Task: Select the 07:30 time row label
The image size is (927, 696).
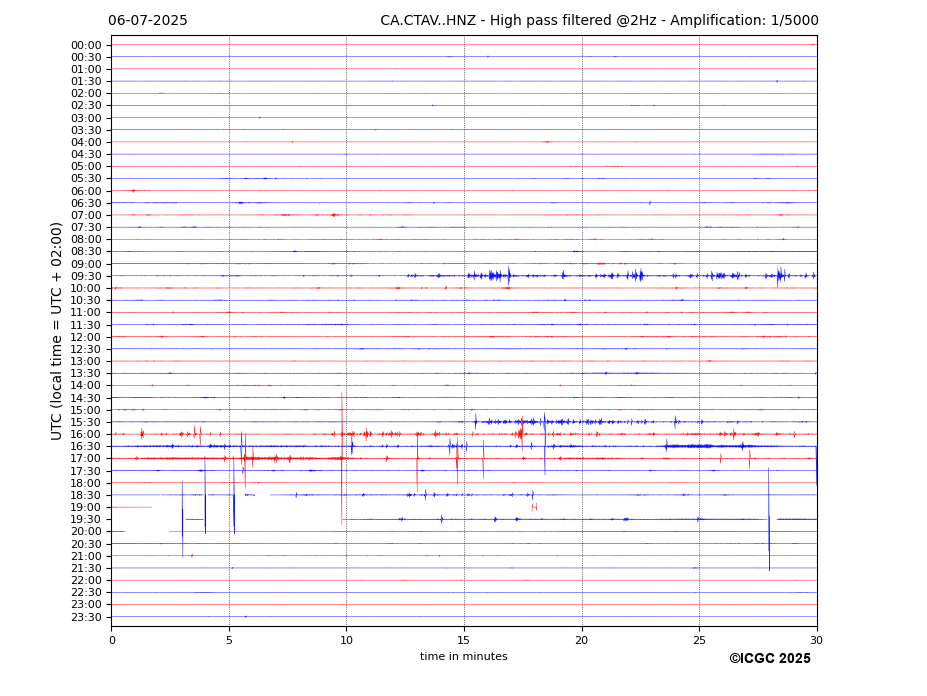Action: pos(86,228)
